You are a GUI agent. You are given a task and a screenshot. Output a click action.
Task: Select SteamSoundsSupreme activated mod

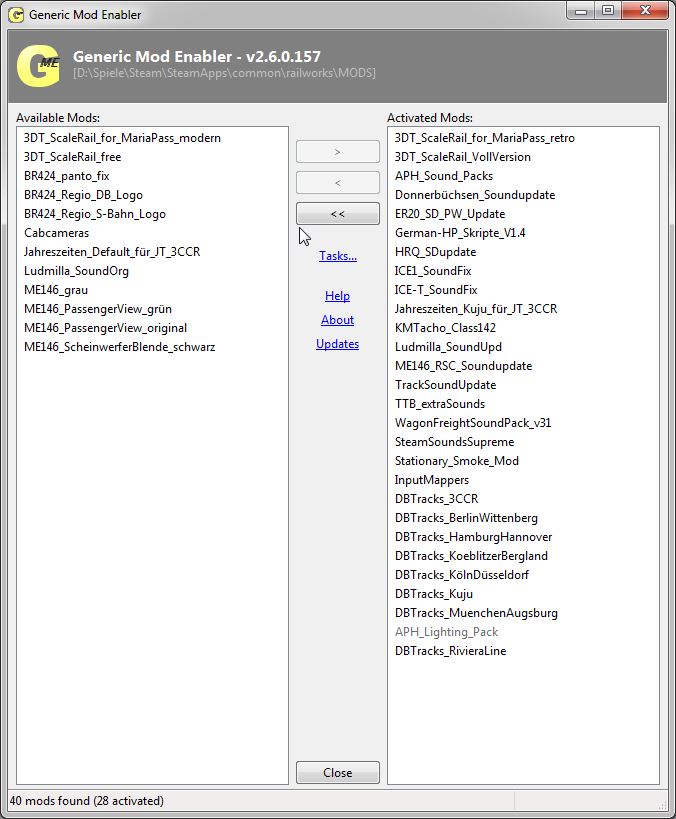click(454, 442)
